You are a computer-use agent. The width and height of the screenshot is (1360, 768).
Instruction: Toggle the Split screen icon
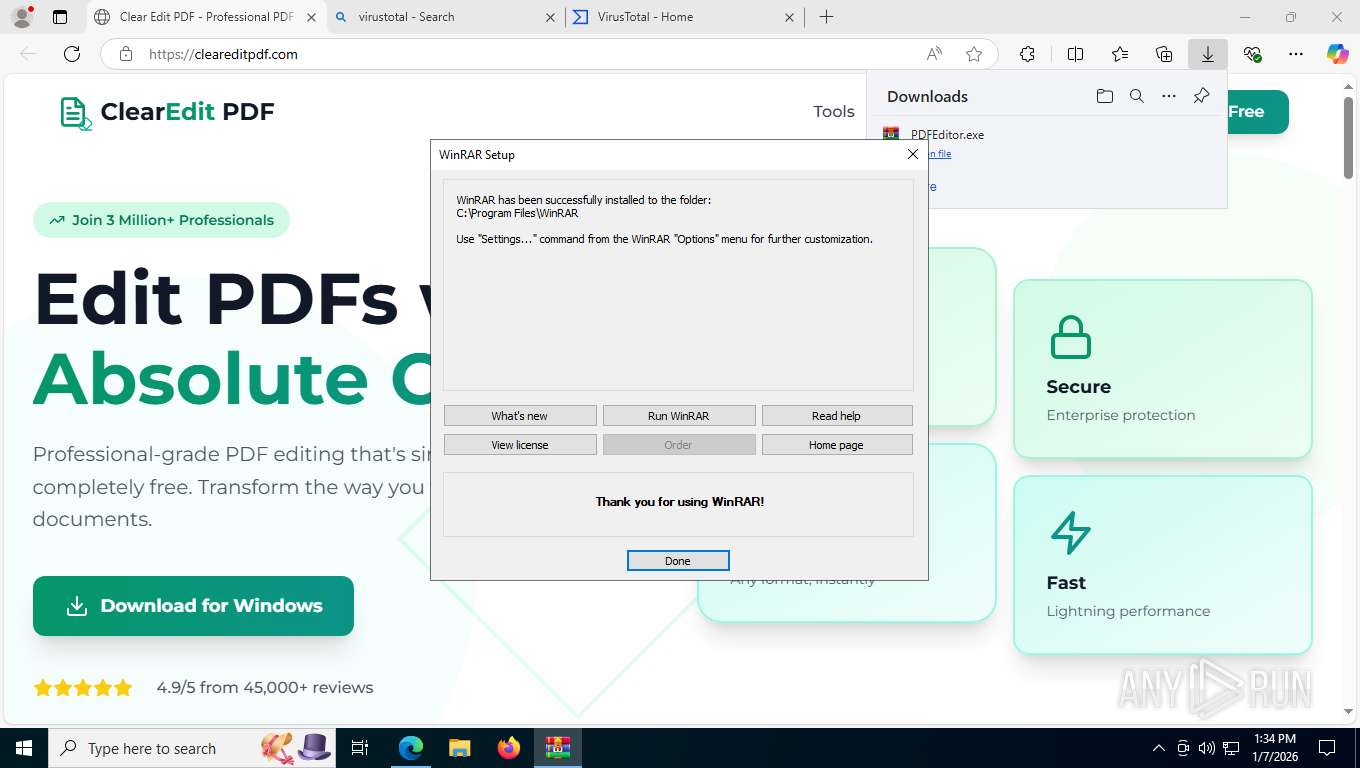point(1076,54)
